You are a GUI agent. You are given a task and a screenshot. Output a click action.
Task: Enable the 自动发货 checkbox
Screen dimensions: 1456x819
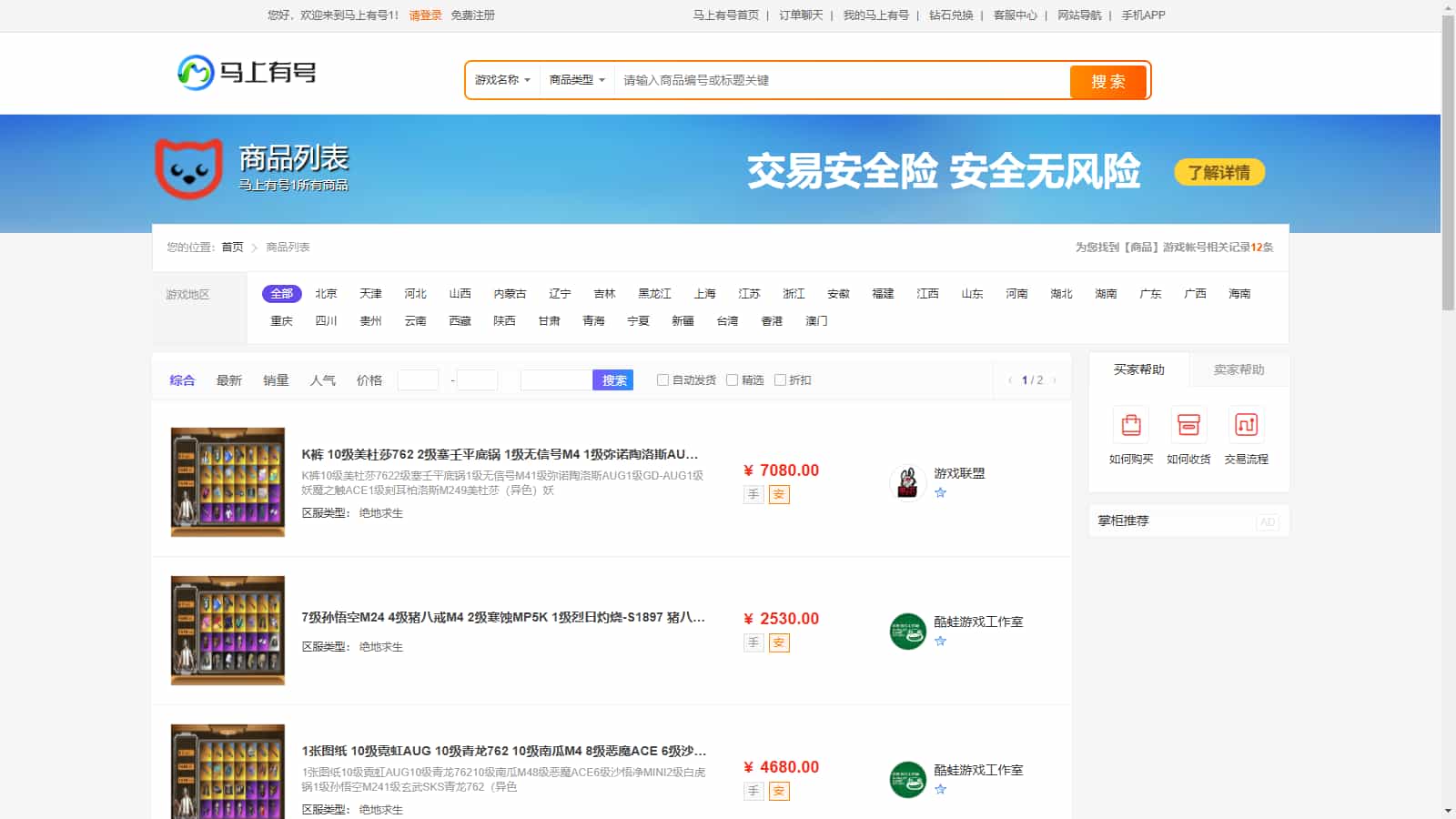tap(662, 380)
